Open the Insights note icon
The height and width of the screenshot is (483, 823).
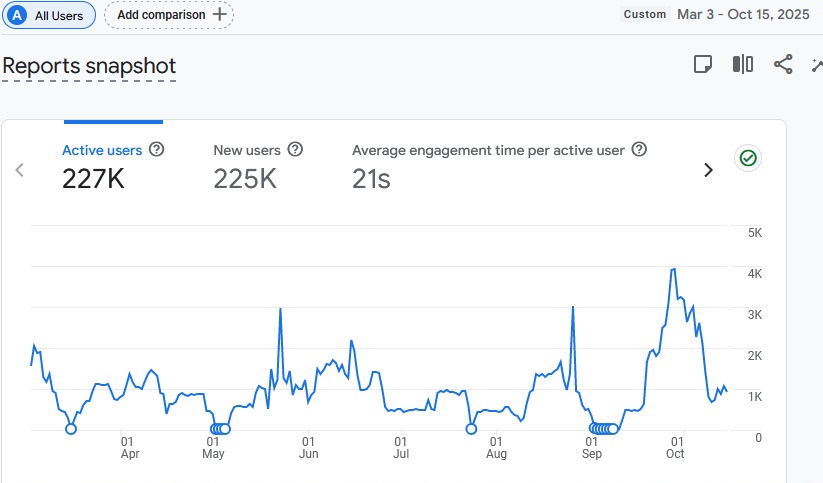pos(703,65)
